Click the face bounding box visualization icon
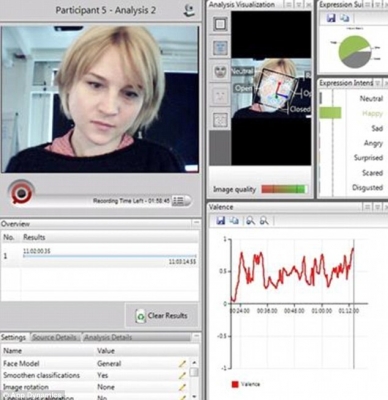This screenshot has width=388, height=400. click(x=220, y=24)
